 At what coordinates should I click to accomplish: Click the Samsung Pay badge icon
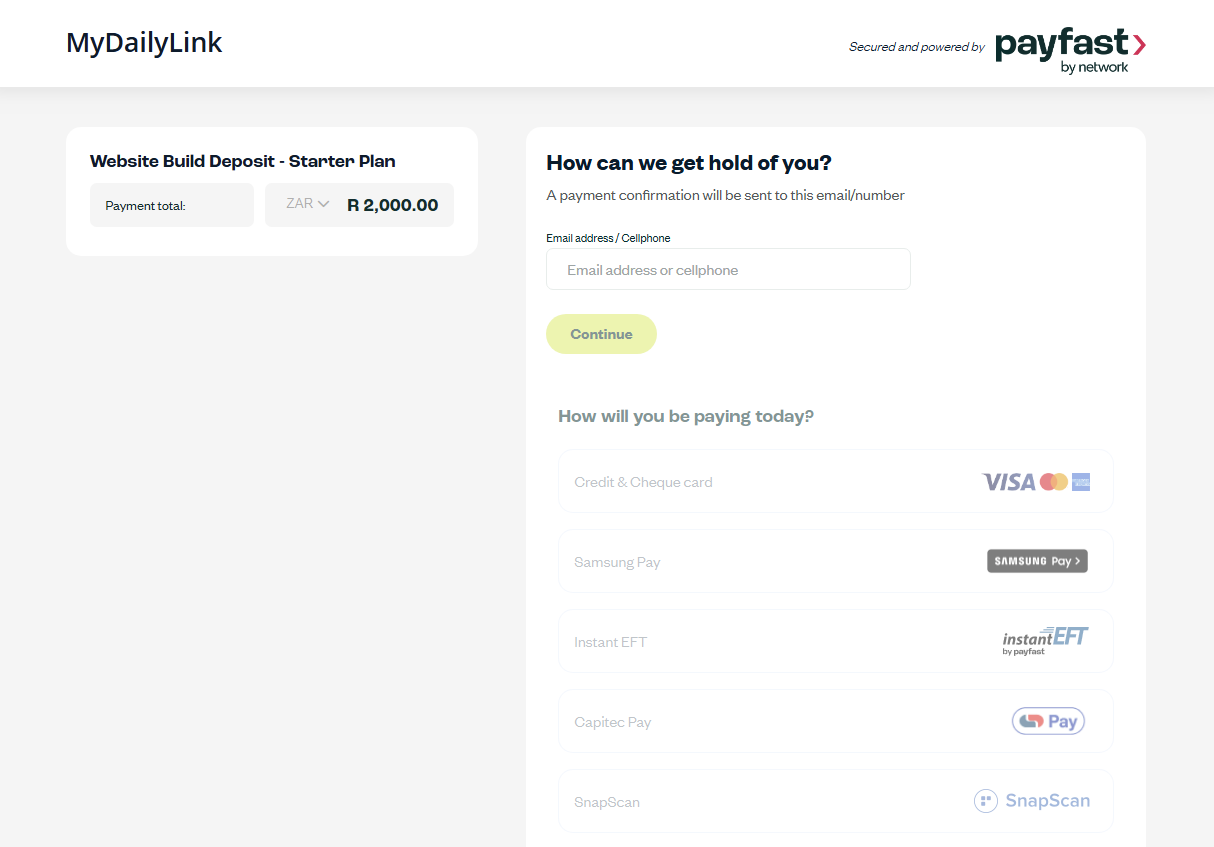point(1037,561)
